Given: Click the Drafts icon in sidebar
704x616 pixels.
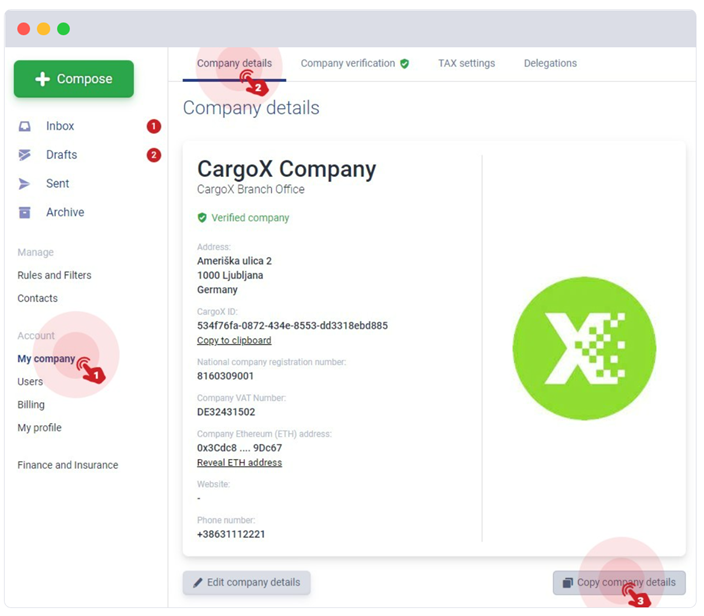Looking at the screenshot, I should click(x=25, y=155).
